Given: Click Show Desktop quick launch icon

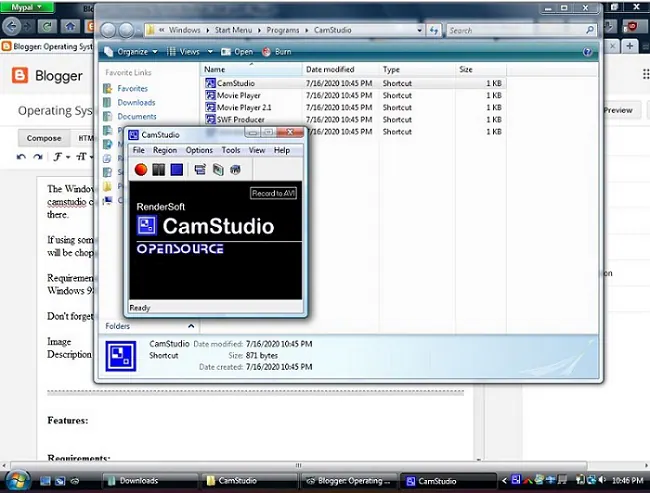Looking at the screenshot, I should [45, 481].
